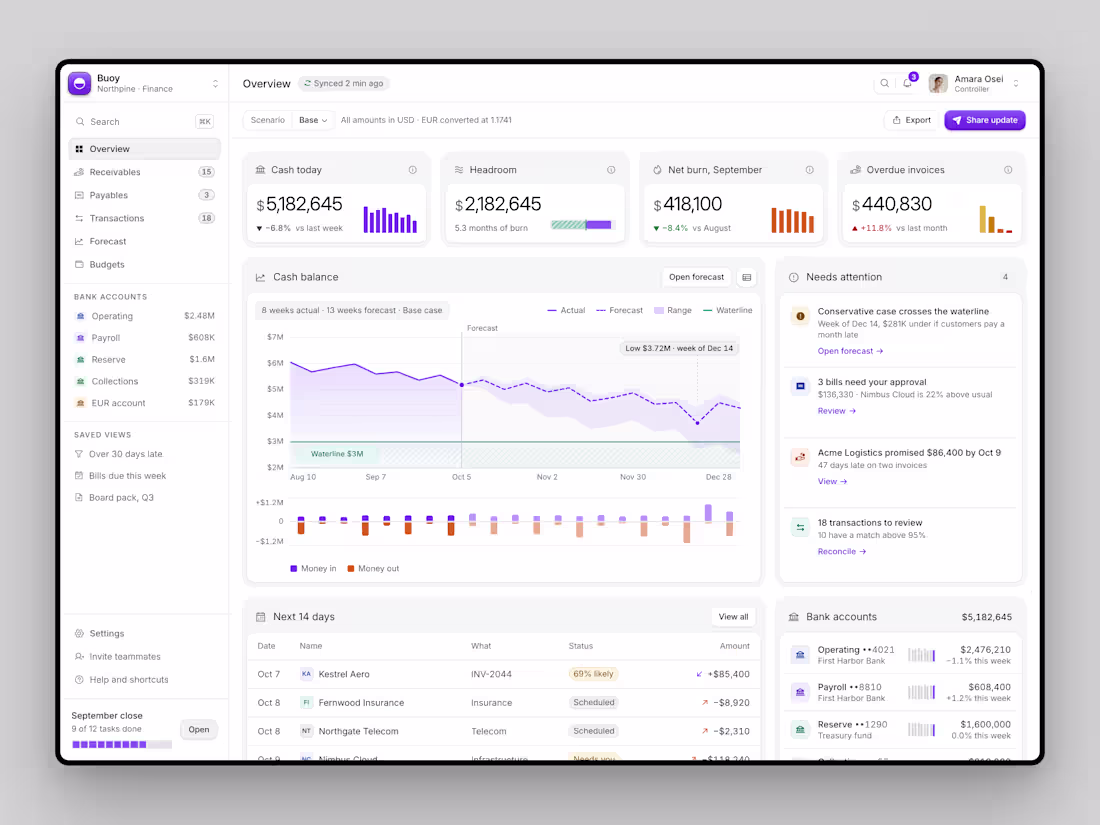
Task: Switch Cash balance to table view icon
Action: pyautogui.click(x=746, y=277)
